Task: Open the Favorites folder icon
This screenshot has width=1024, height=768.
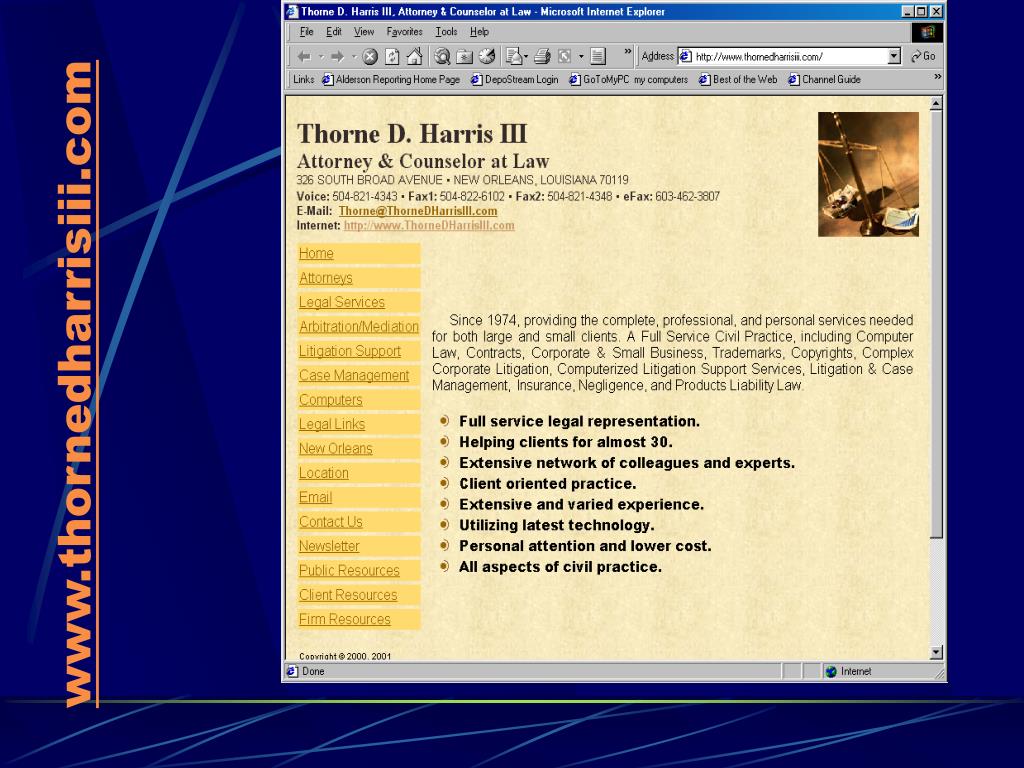Action: [x=464, y=57]
